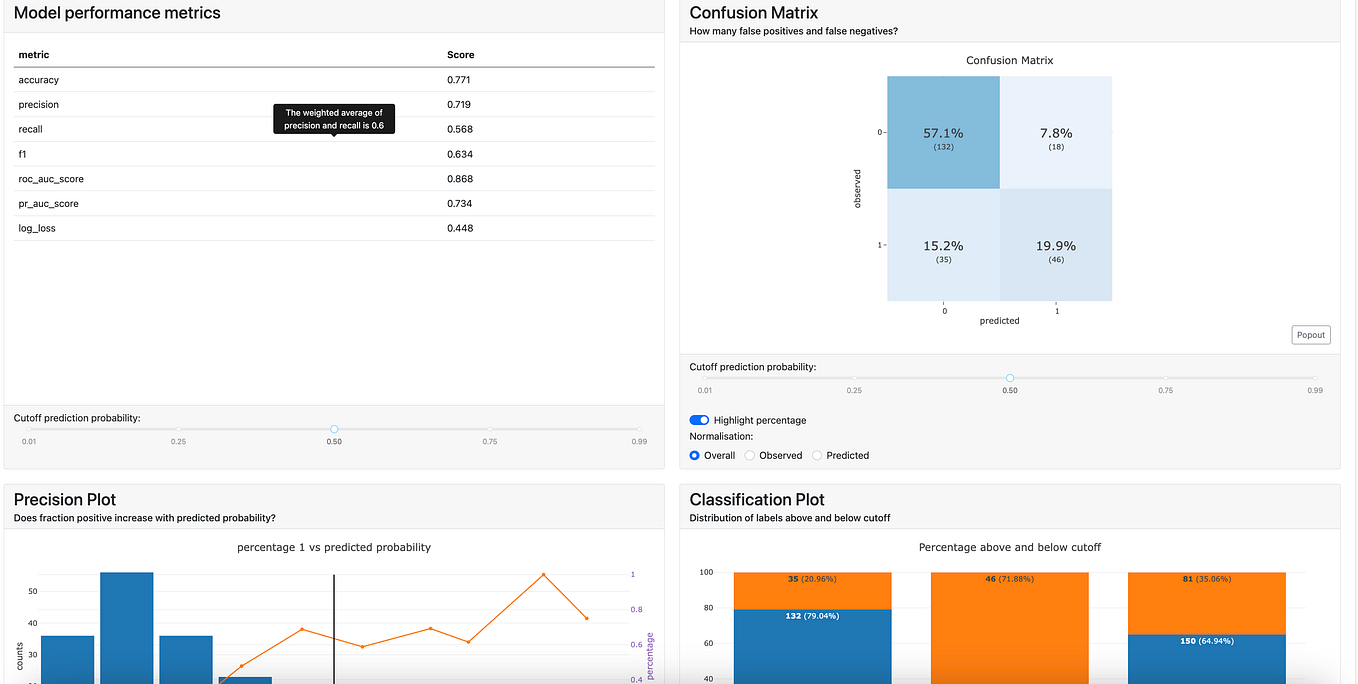Set confusion matrix cutoff to 0.75 mark
The image size is (1358, 684).
1166,378
